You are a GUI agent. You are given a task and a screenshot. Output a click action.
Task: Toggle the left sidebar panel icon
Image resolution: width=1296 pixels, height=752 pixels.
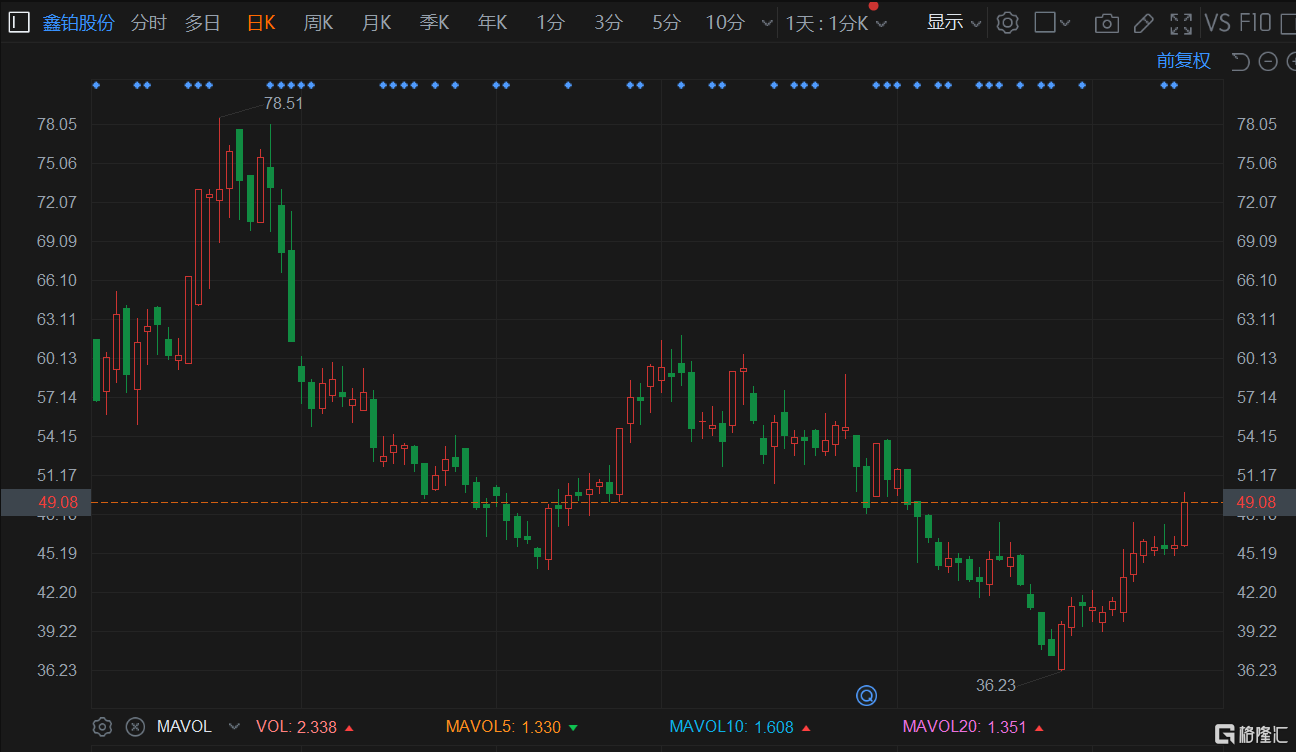[x=19, y=22]
